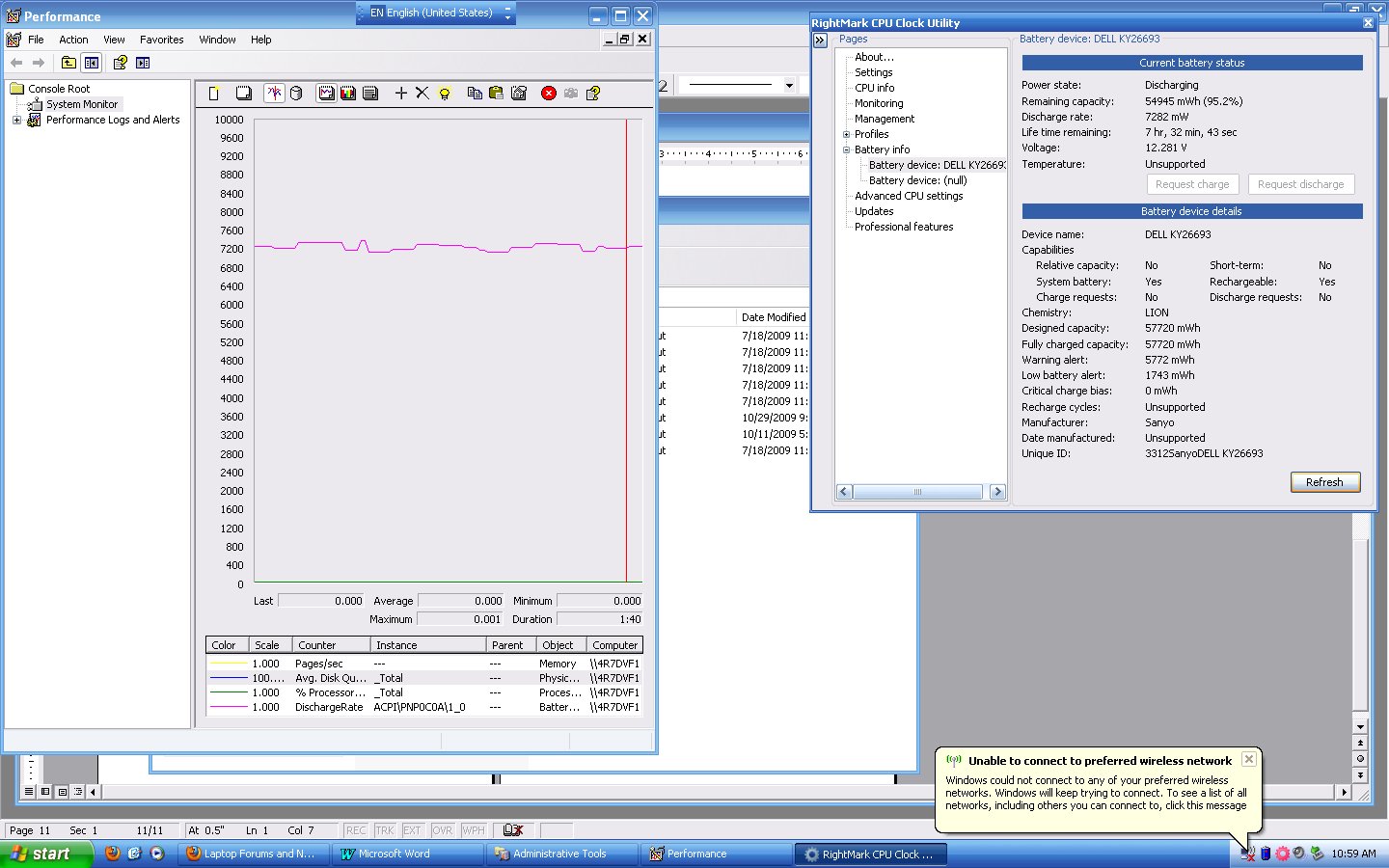The image size is (1389, 868).
Task: Open the line style dropdown arrow in Word toolbar
Action: tap(789, 86)
